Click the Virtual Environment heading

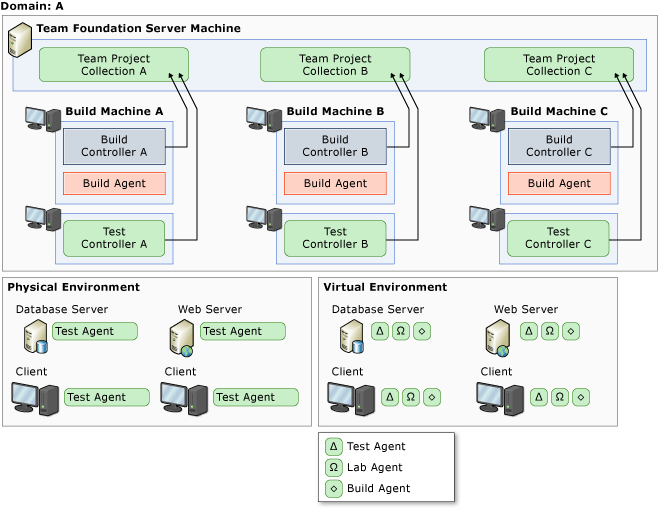click(385, 287)
